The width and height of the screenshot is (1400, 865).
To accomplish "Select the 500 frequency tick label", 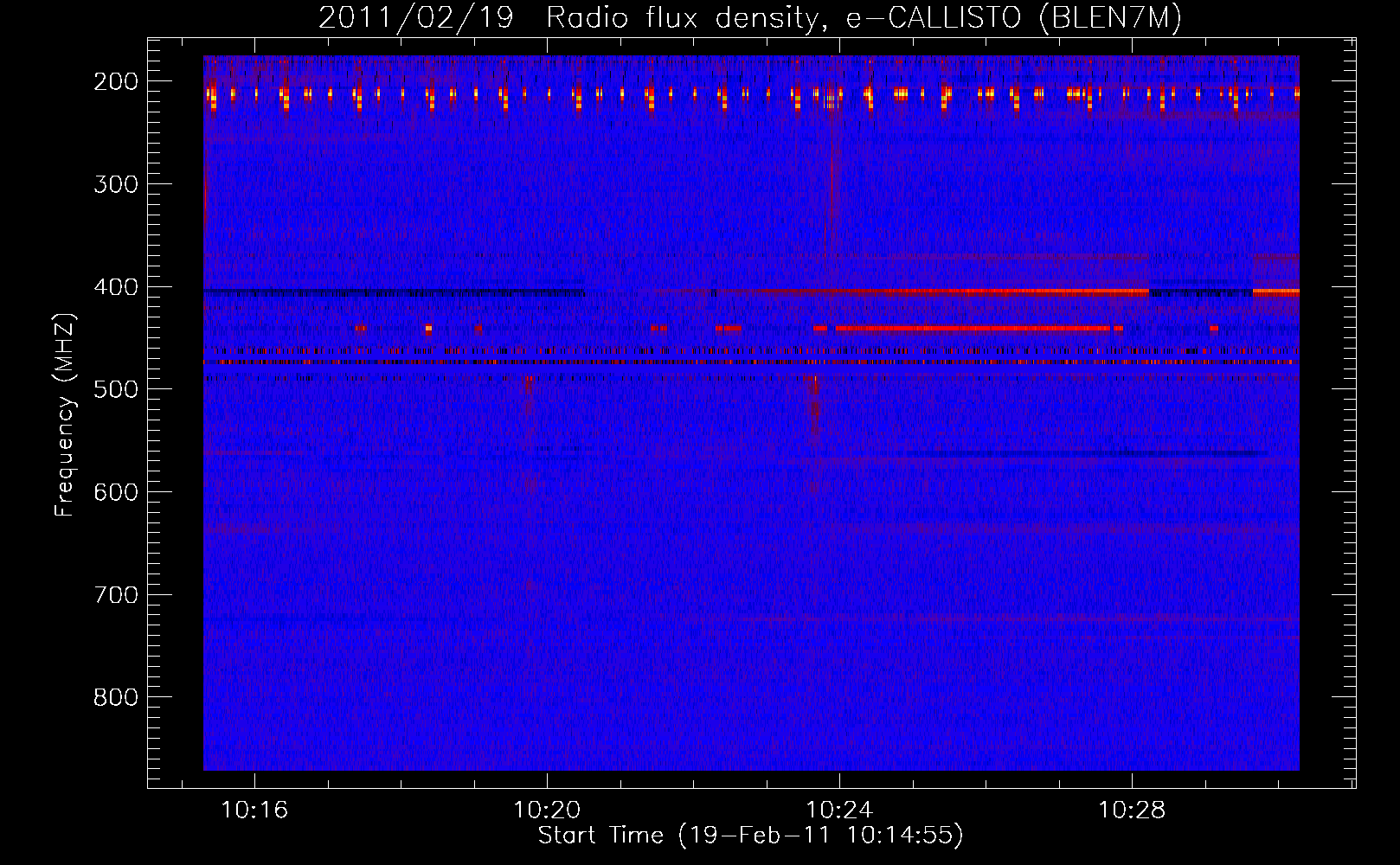I will tap(115, 389).
